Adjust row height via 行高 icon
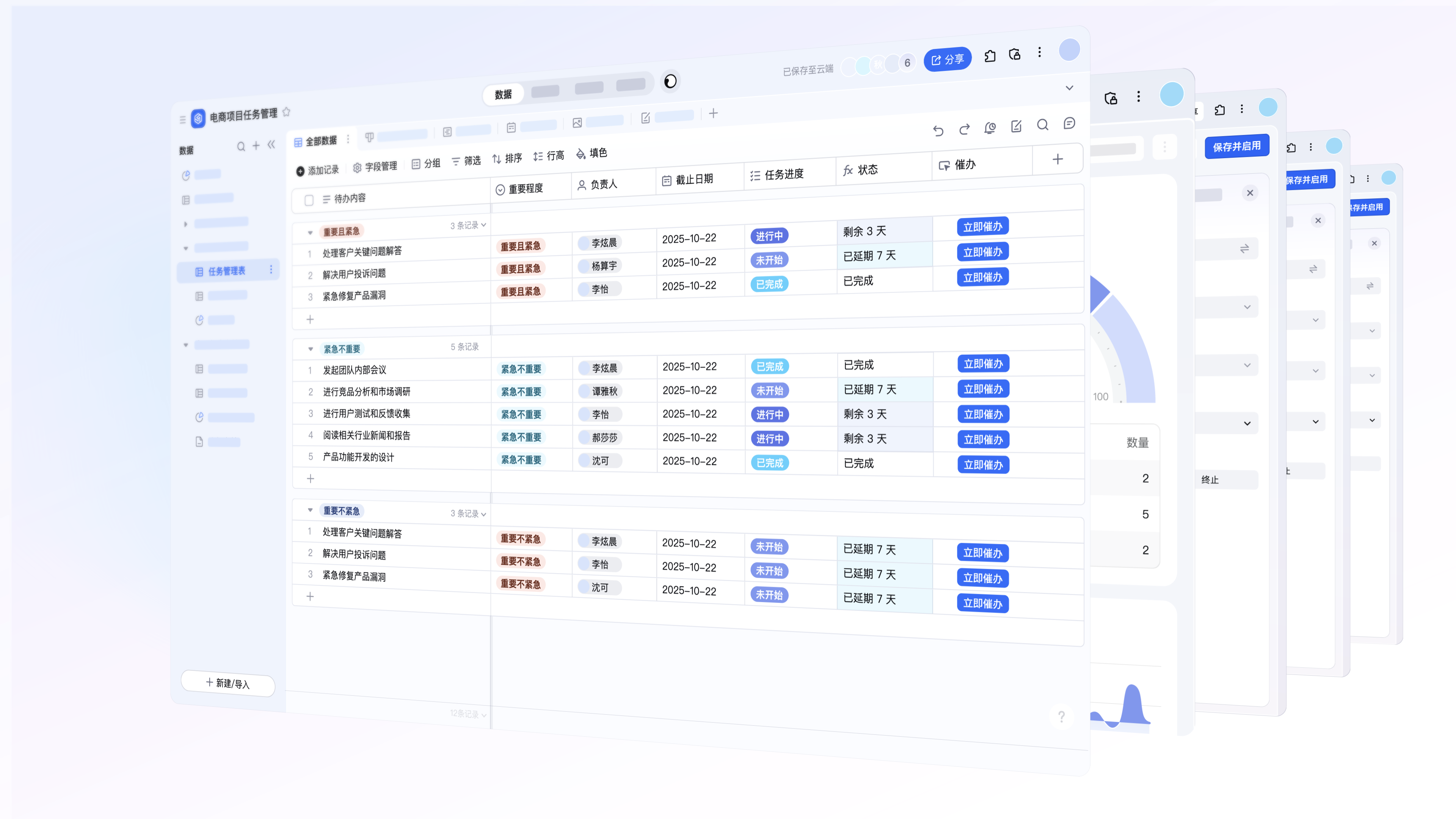This screenshot has width=1456, height=819. 549,156
